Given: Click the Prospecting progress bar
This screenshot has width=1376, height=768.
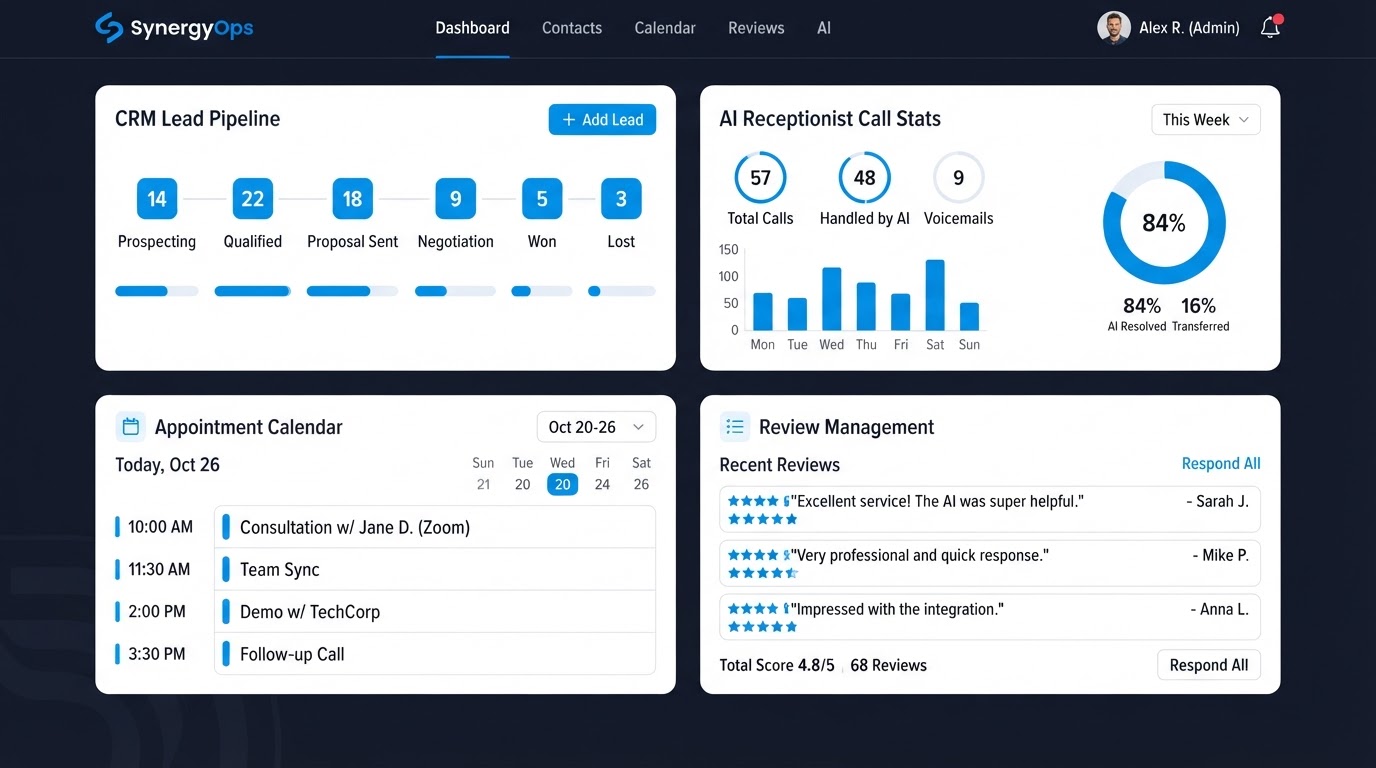Looking at the screenshot, I should click(x=157, y=291).
